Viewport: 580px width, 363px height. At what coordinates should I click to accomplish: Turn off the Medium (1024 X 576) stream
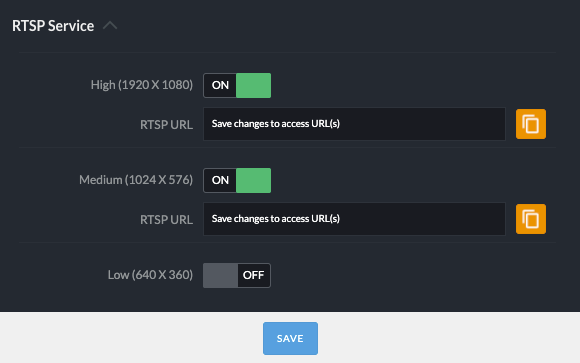coord(237,181)
